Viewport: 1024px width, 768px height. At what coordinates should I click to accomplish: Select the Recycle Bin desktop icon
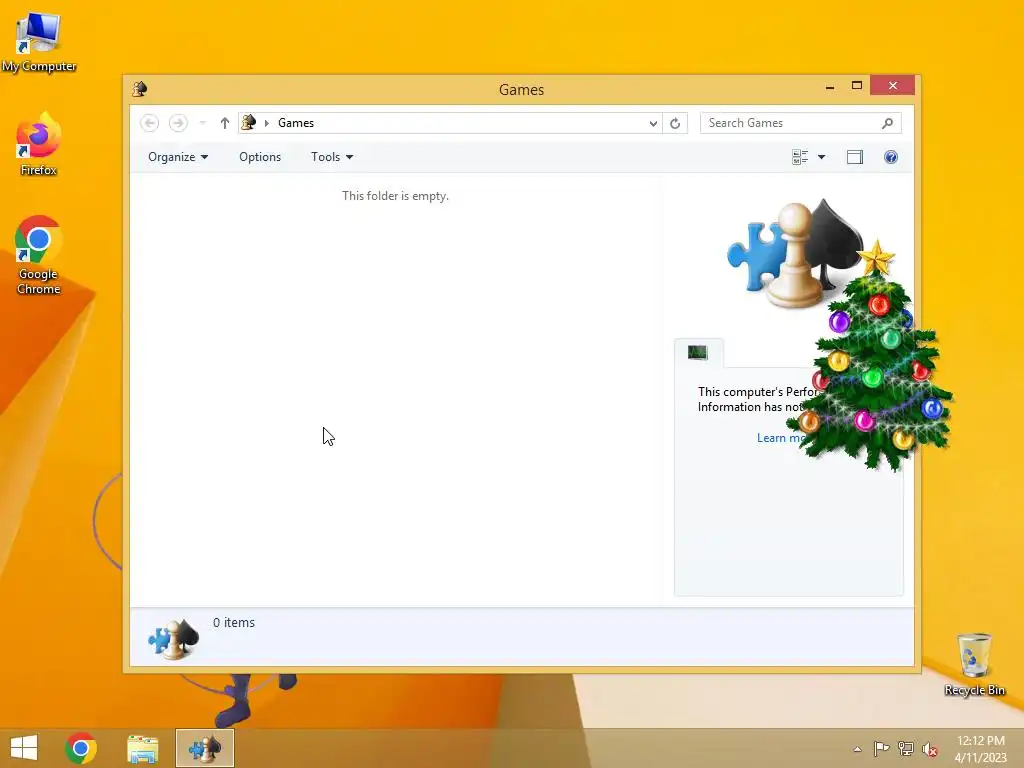[x=974, y=664]
